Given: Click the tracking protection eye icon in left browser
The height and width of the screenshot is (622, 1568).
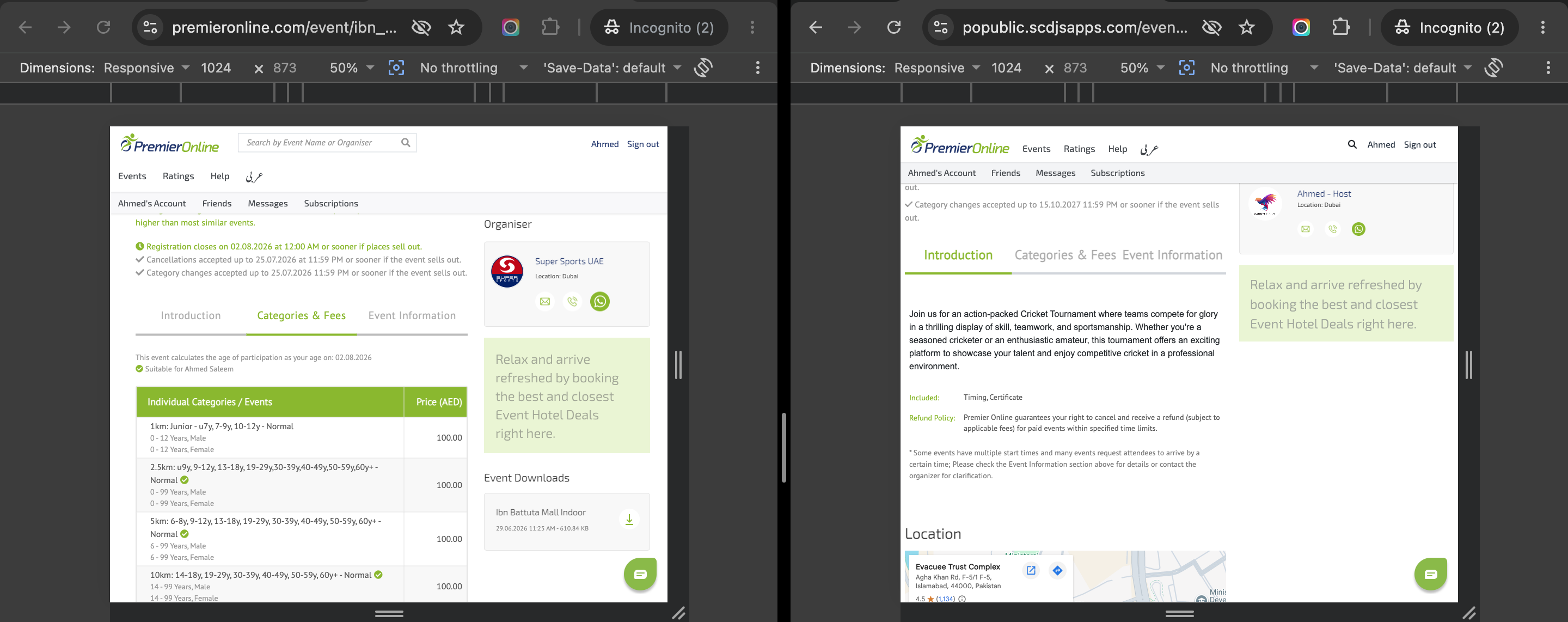Looking at the screenshot, I should (x=421, y=27).
